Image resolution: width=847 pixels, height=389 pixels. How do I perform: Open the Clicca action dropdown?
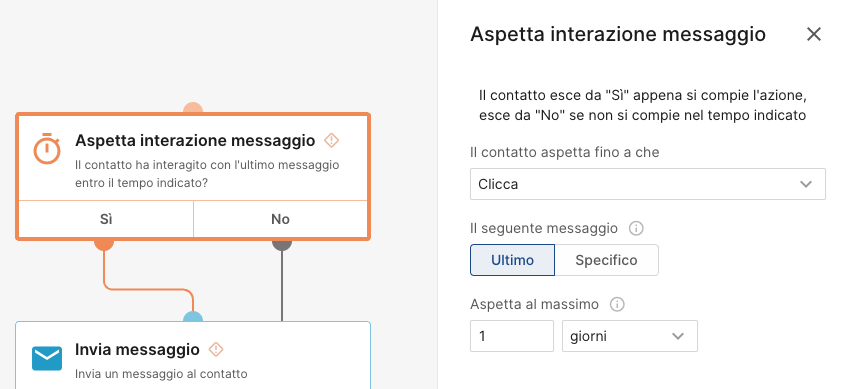point(648,184)
